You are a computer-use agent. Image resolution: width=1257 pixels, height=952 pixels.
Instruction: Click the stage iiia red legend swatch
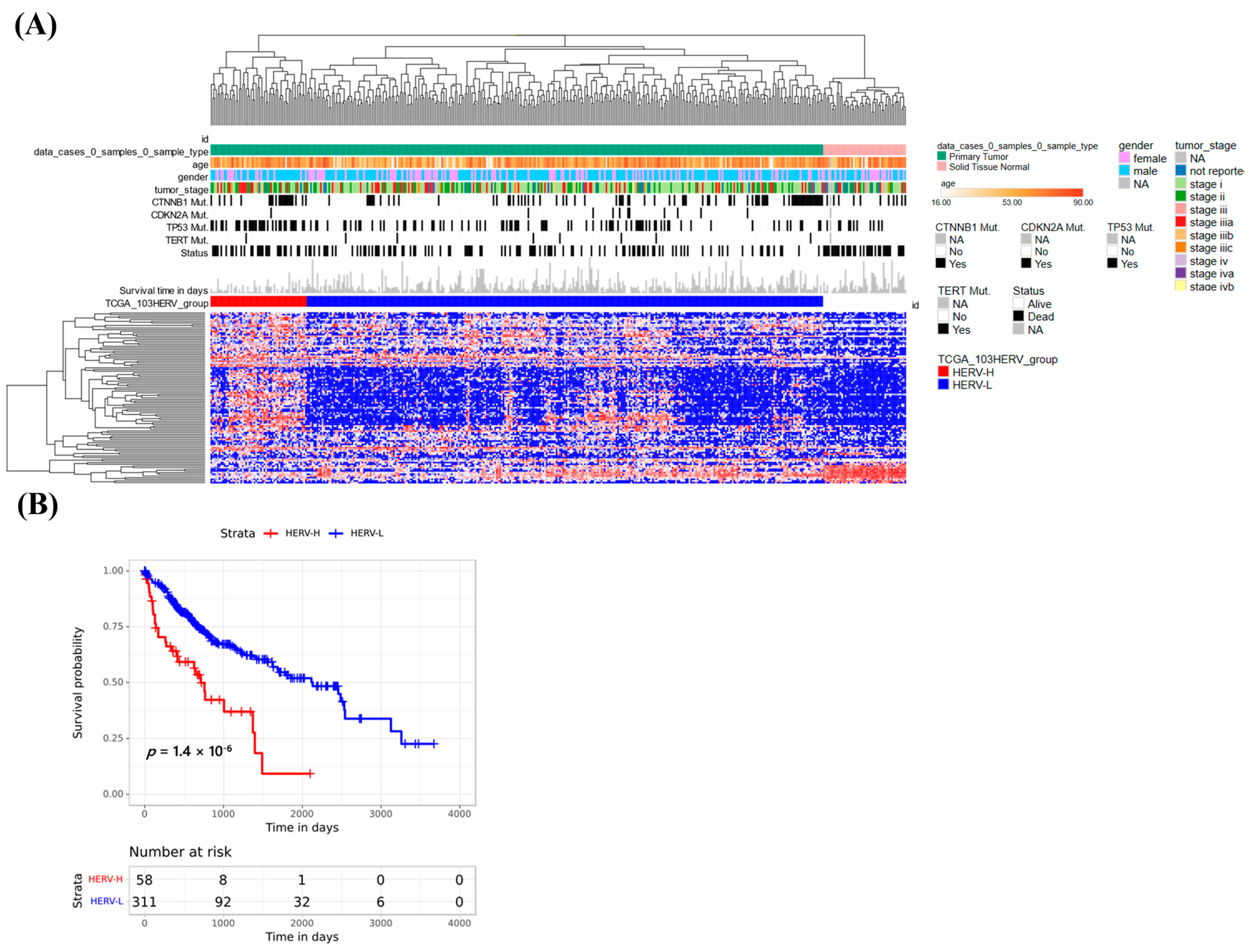[x=1181, y=222]
